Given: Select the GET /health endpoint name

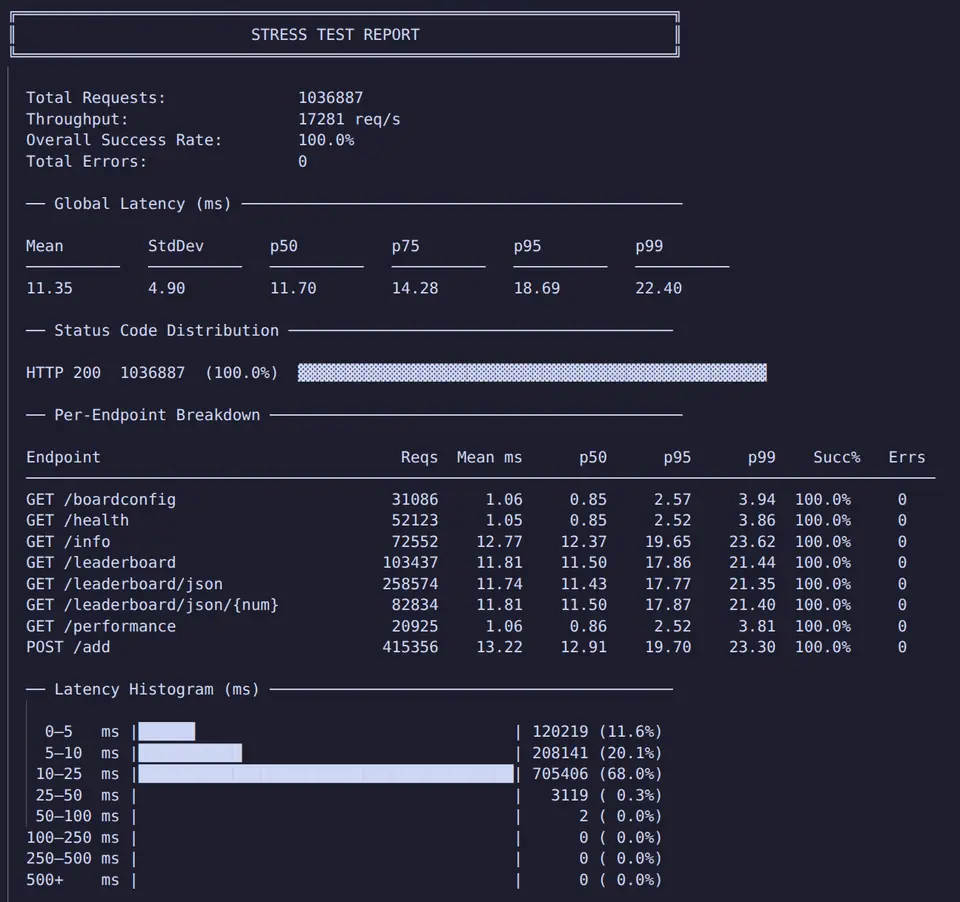Looking at the screenshot, I should point(77,520).
